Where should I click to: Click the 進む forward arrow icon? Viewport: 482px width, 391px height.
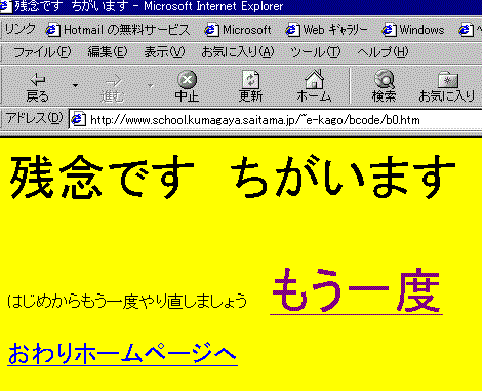113,80
